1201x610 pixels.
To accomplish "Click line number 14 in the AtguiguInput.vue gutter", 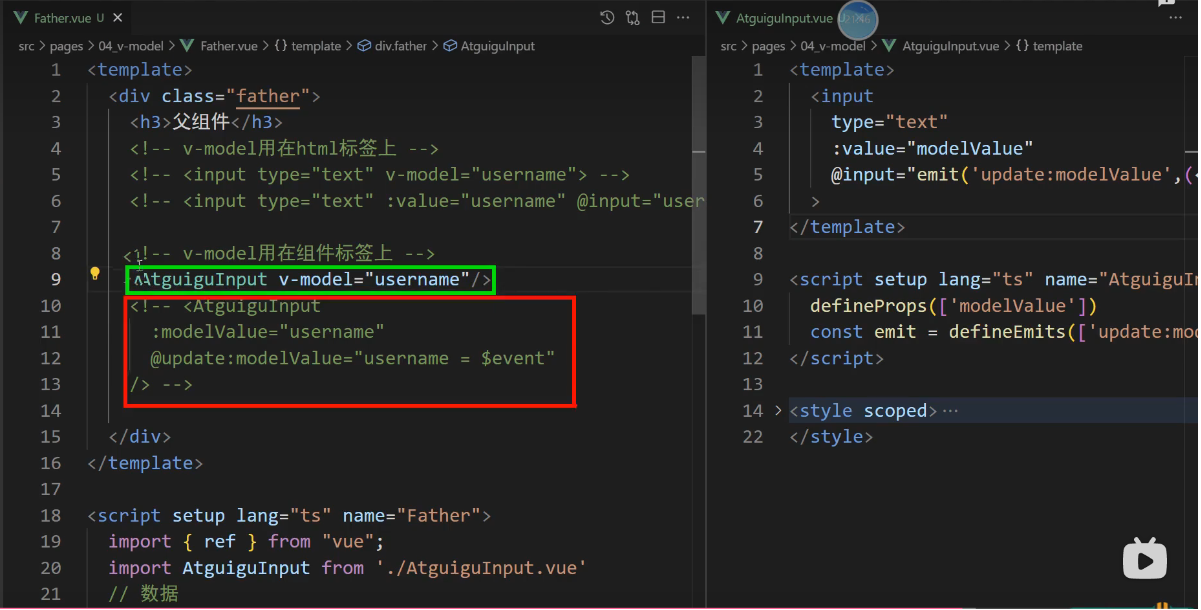I will click(753, 411).
